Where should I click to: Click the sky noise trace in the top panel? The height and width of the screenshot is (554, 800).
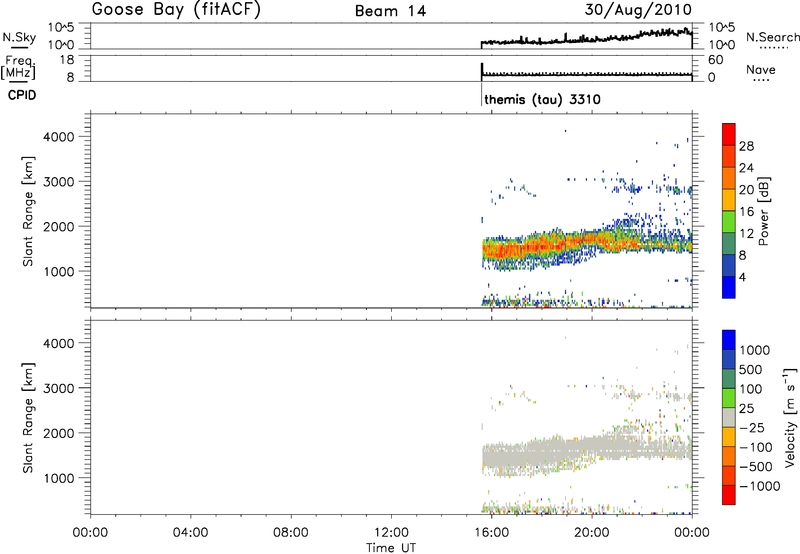click(587, 39)
